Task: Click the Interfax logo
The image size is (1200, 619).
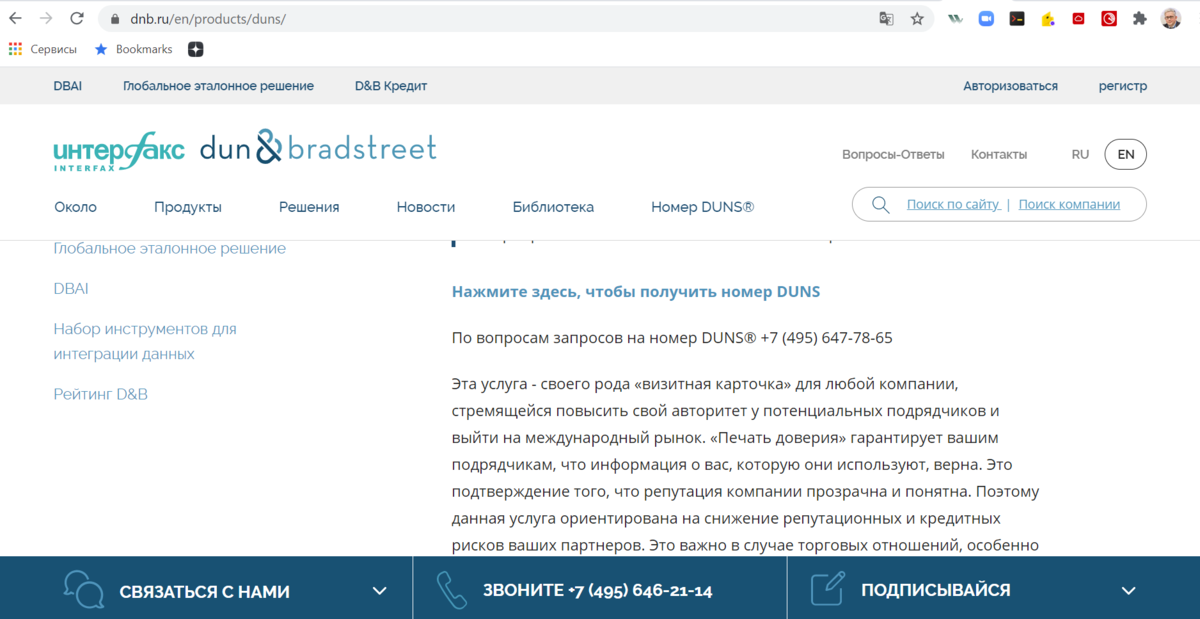Action: (x=119, y=152)
